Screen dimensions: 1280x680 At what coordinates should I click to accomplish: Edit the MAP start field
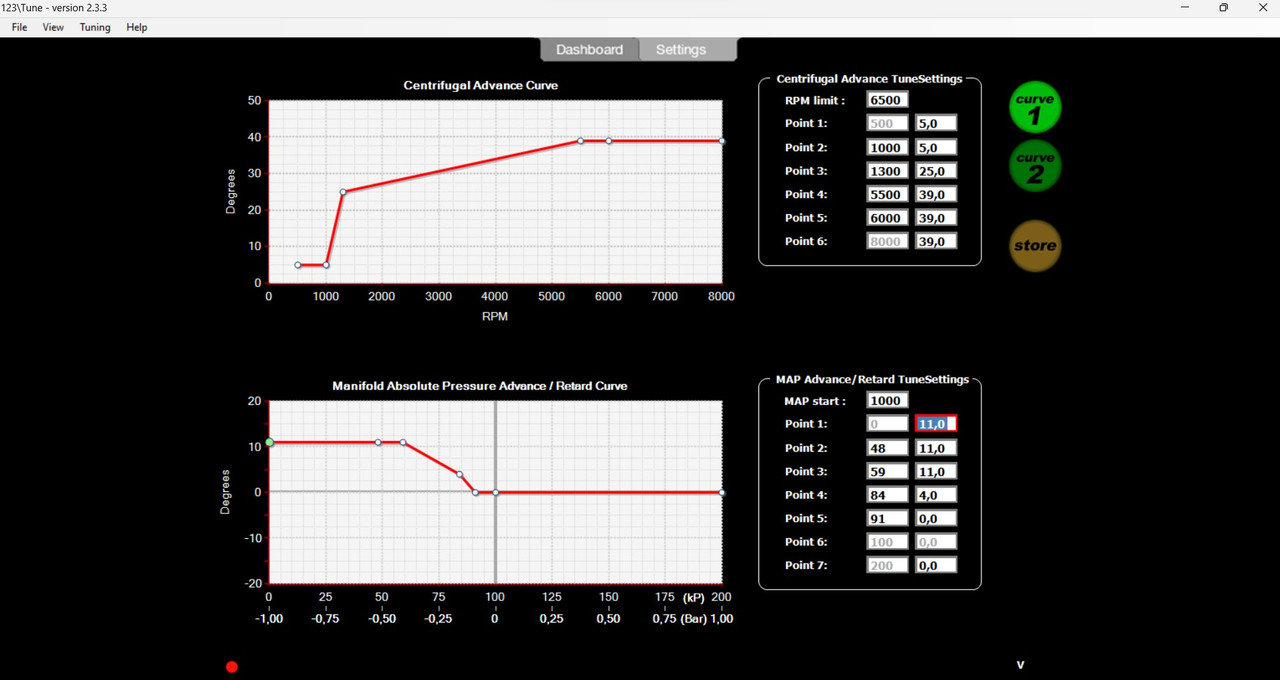(887, 400)
